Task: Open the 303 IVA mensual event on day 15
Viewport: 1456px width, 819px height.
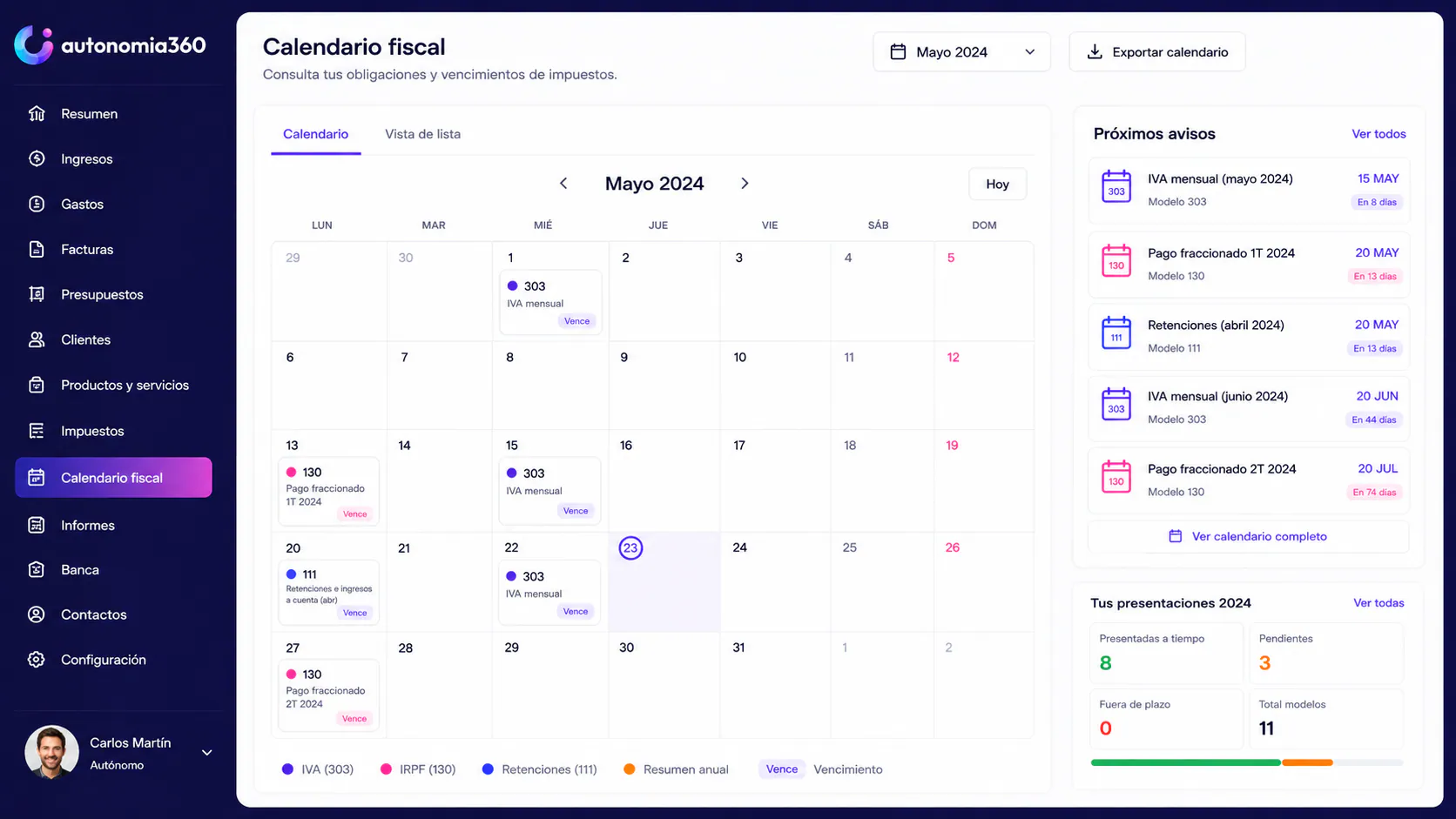Action: pyautogui.click(x=549, y=491)
